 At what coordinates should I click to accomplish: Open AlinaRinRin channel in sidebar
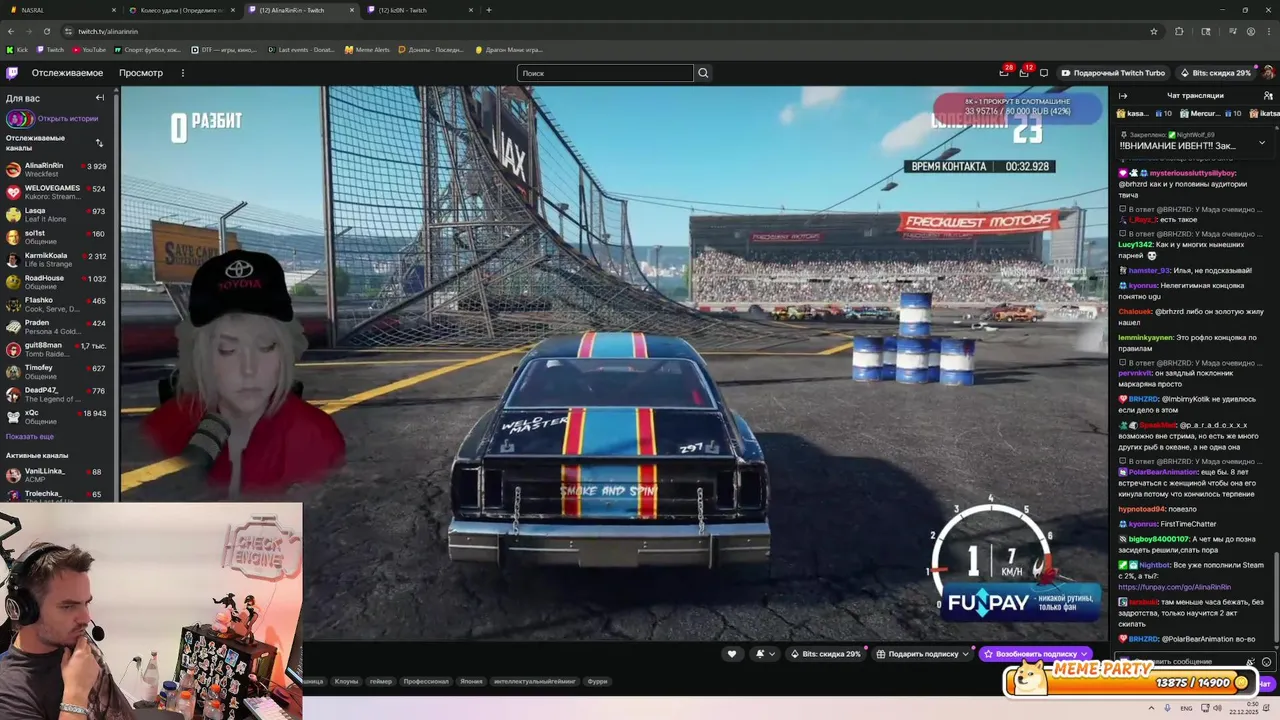(x=56, y=170)
